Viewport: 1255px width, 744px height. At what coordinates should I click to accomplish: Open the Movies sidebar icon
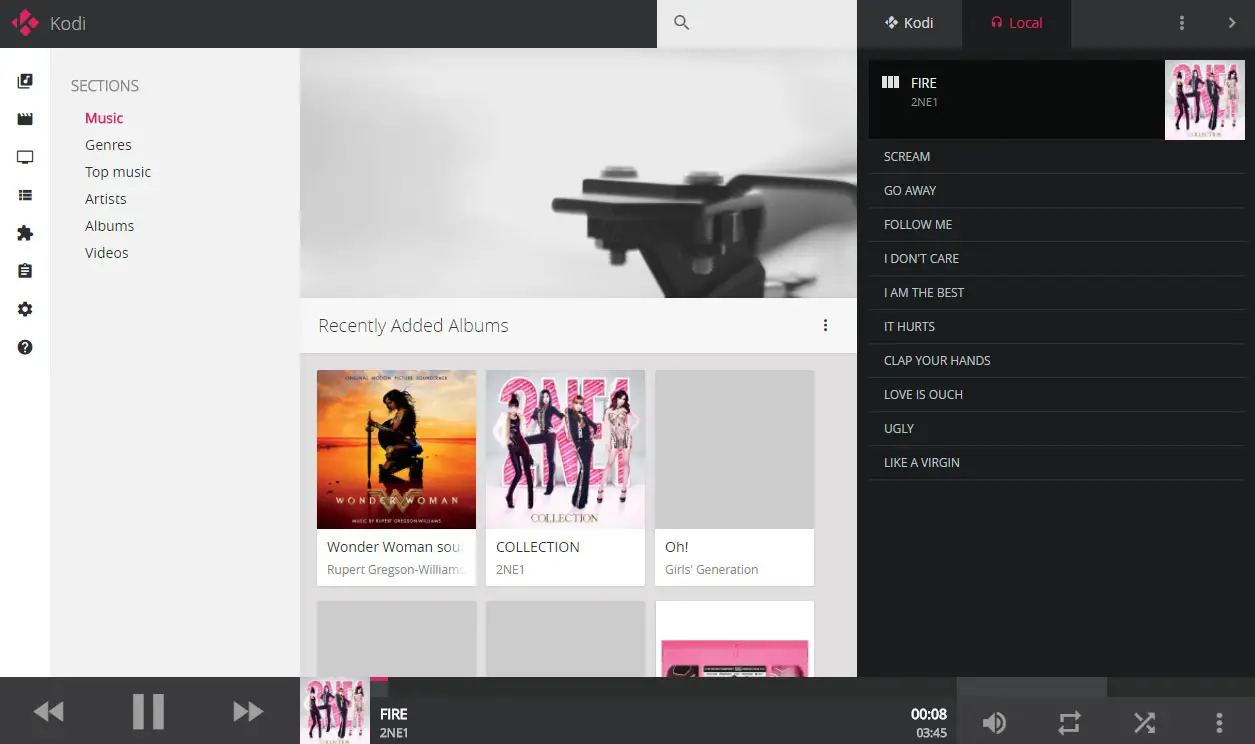click(25, 119)
